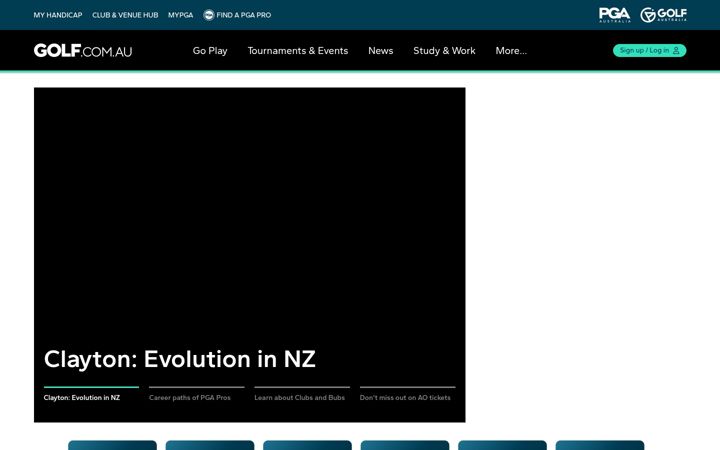Go to the MyPGA link
The image size is (720, 450).
pyautogui.click(x=180, y=15)
